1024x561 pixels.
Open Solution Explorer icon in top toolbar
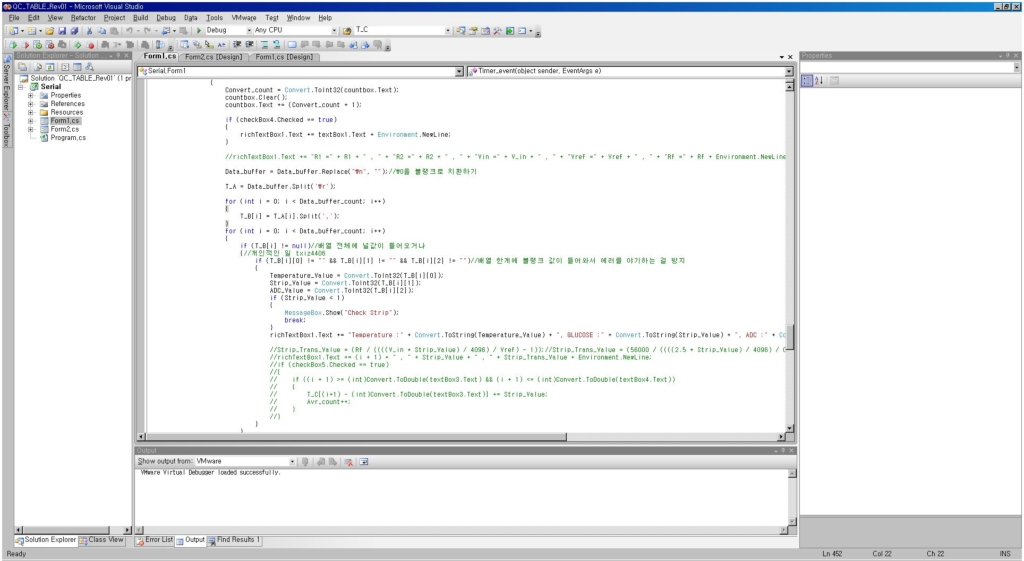(460, 31)
